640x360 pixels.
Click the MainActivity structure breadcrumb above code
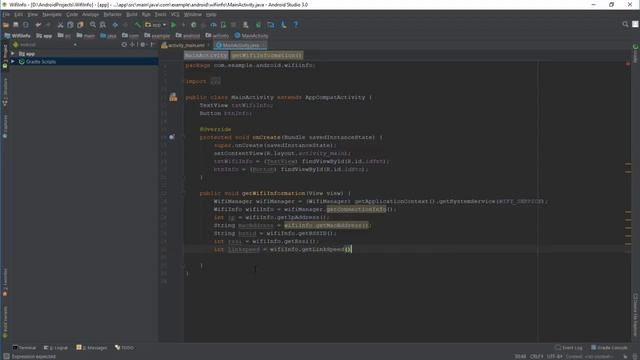[x=206, y=55]
